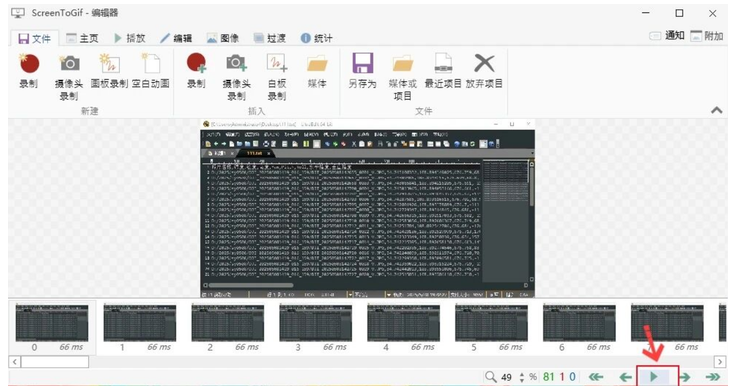The image size is (731, 386).
Task: Click 放弃项目 discard project
Action: click(484, 71)
